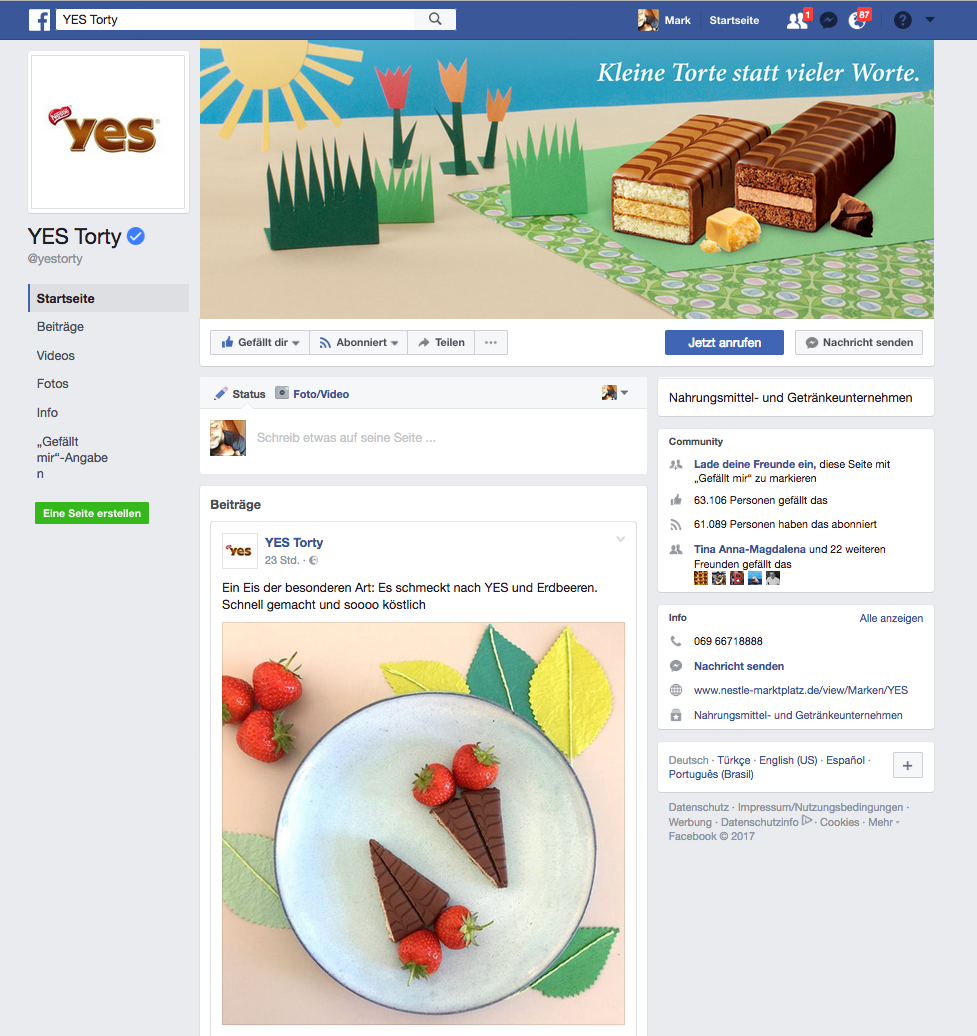This screenshot has height=1036, width=977.
Task: Click the green Eine Seite erstellen button
Action: (92, 513)
